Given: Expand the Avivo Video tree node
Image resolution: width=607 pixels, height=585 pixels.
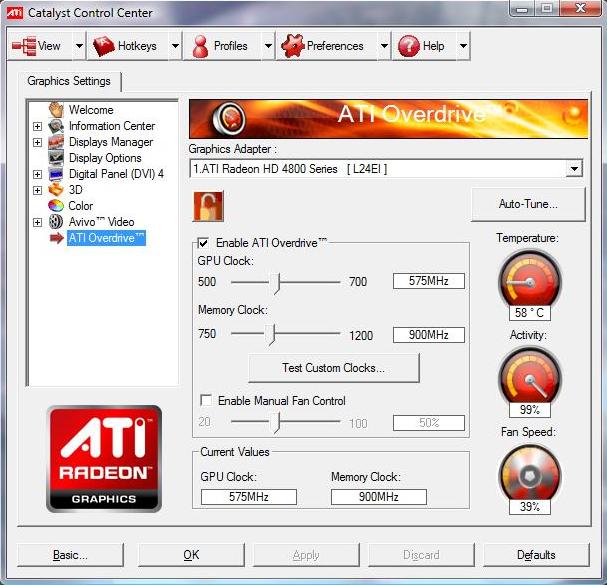Looking at the screenshot, I should 38,222.
